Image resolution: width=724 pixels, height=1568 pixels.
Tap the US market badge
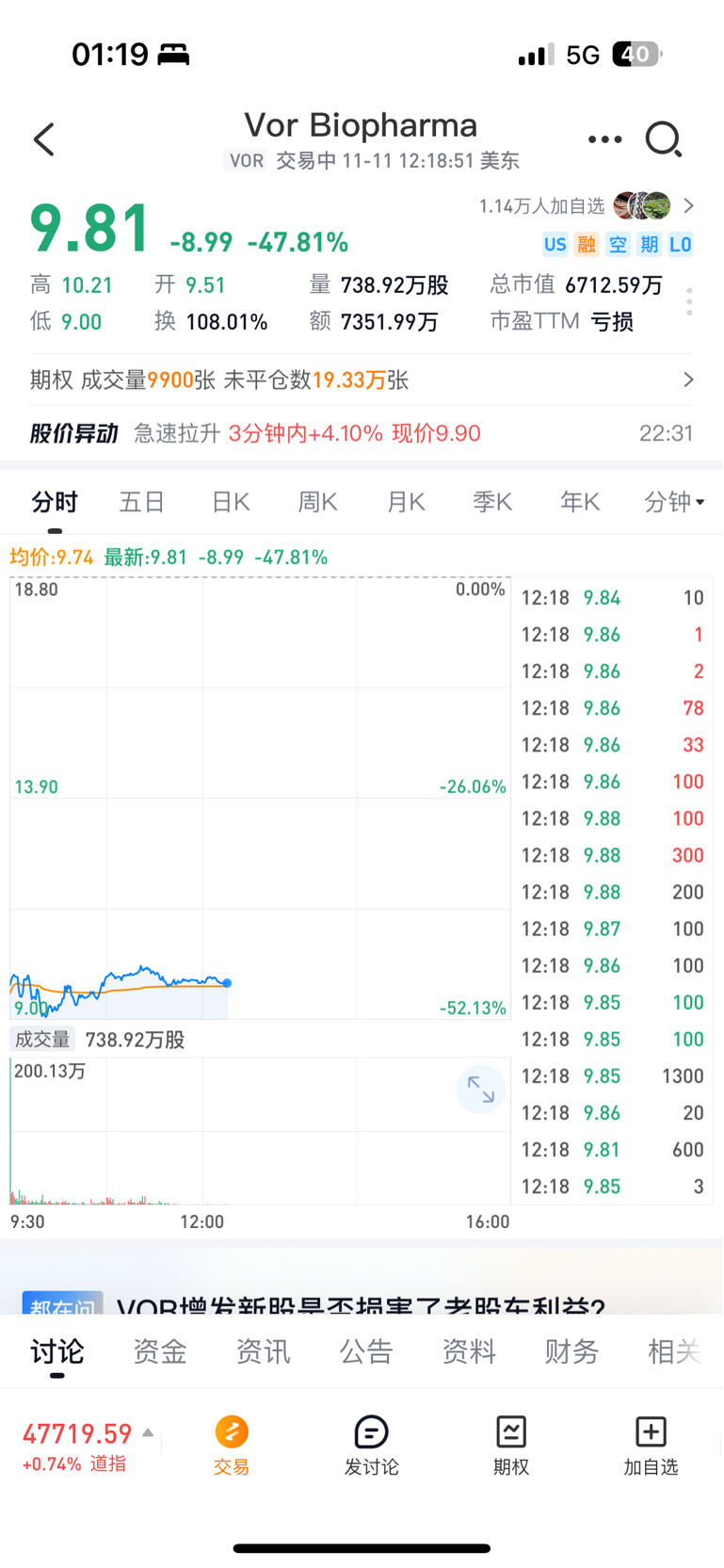555,245
